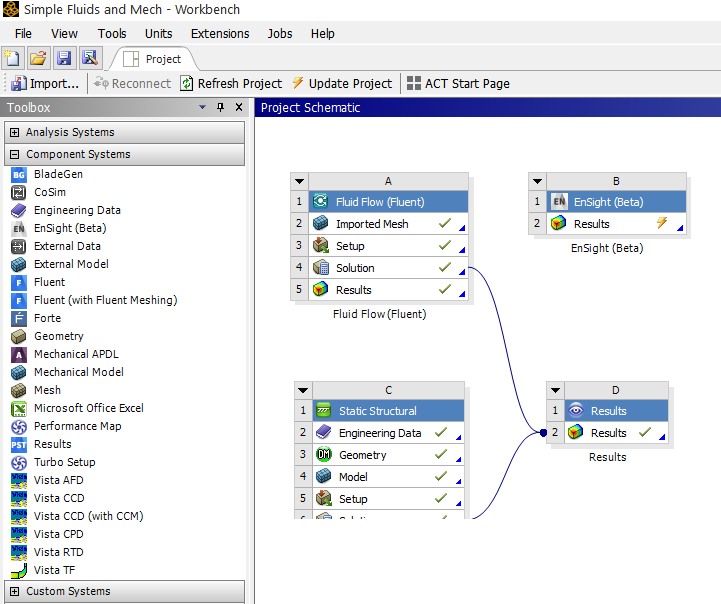Click Update Project
Screen dimensions: 721x604
pyautogui.click(x=343, y=84)
